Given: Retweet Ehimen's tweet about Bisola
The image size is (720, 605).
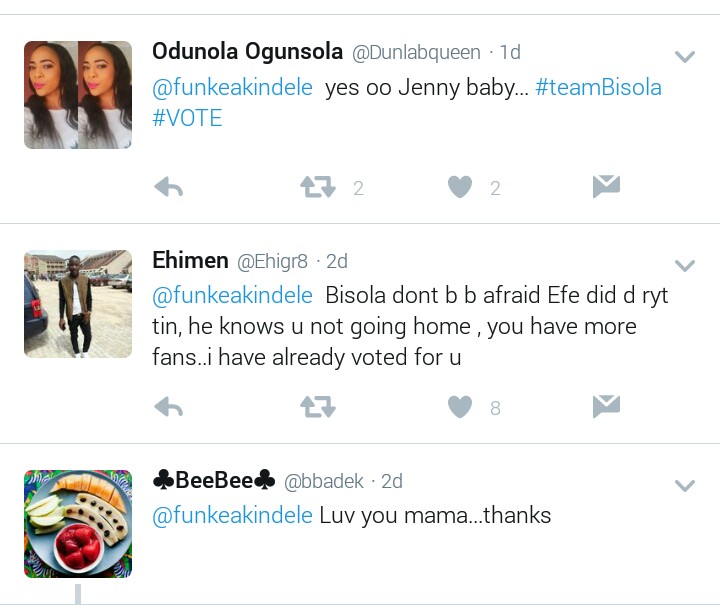Looking at the screenshot, I should click(318, 407).
